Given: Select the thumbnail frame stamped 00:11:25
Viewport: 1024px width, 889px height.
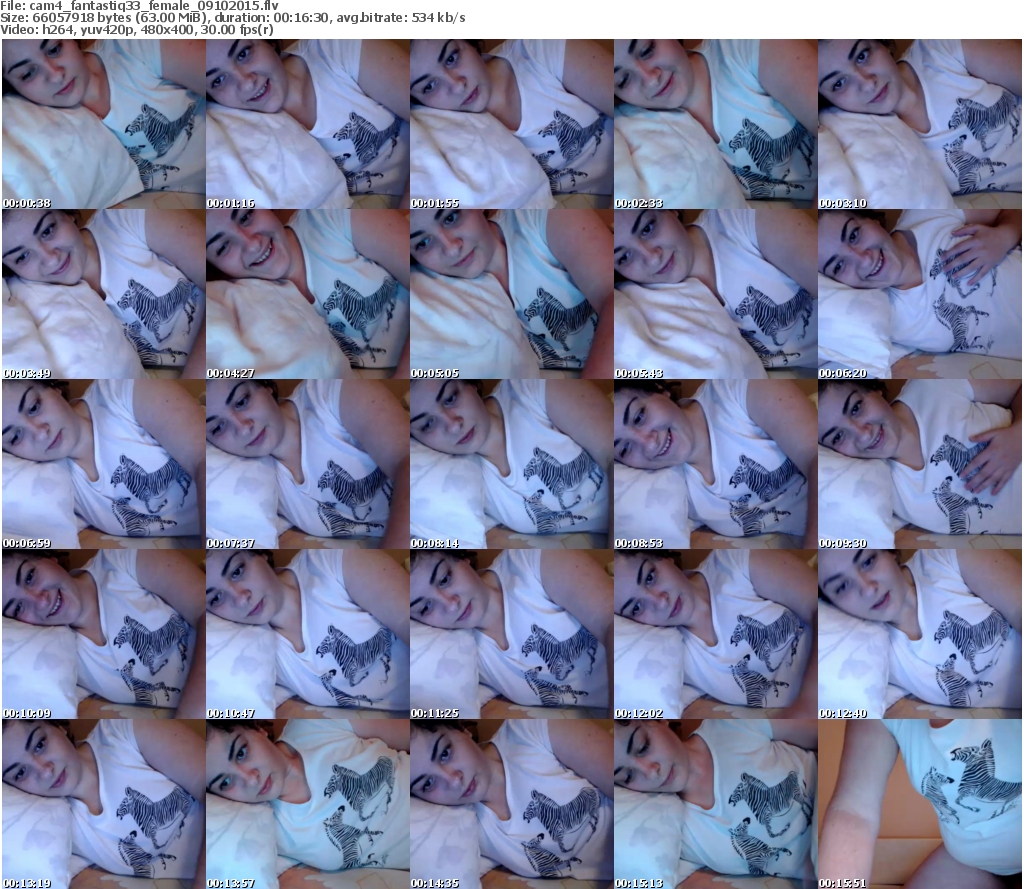Looking at the screenshot, I should (511, 634).
